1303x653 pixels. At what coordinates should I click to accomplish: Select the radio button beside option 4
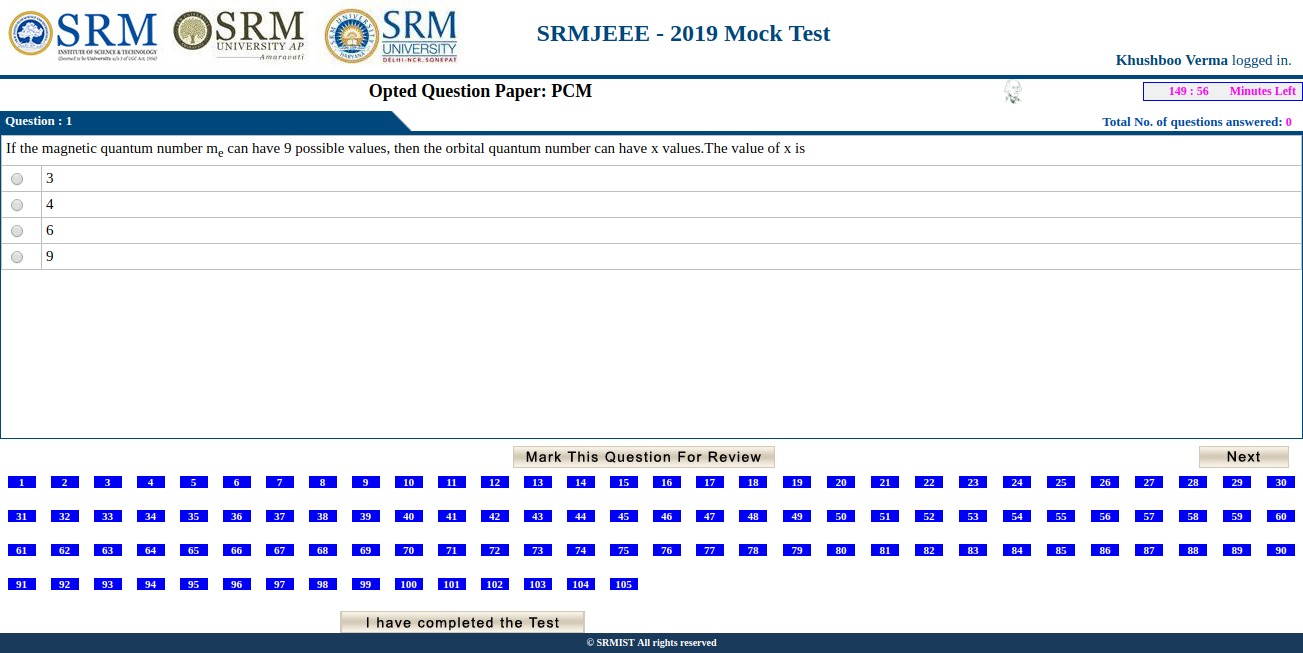[16, 204]
